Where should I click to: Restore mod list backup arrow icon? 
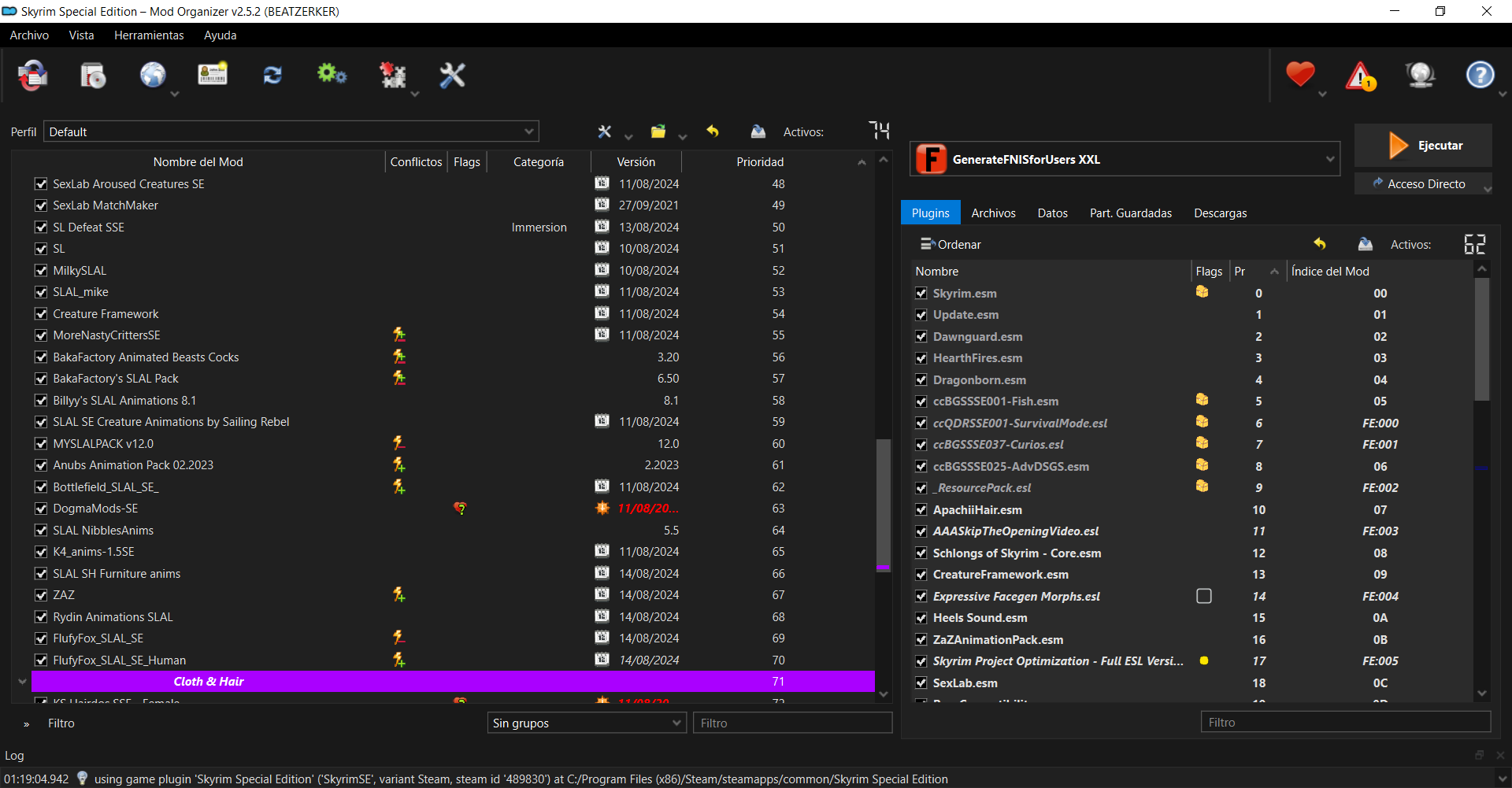point(713,131)
